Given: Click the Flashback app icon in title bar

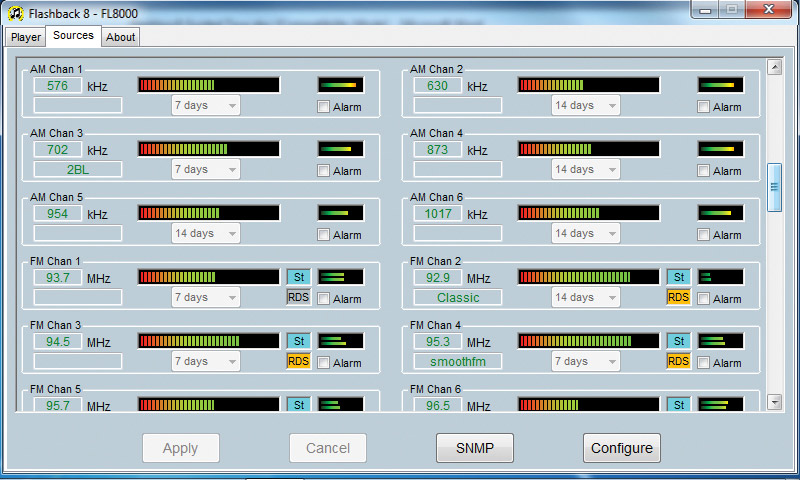Looking at the screenshot, I should click(x=15, y=12).
